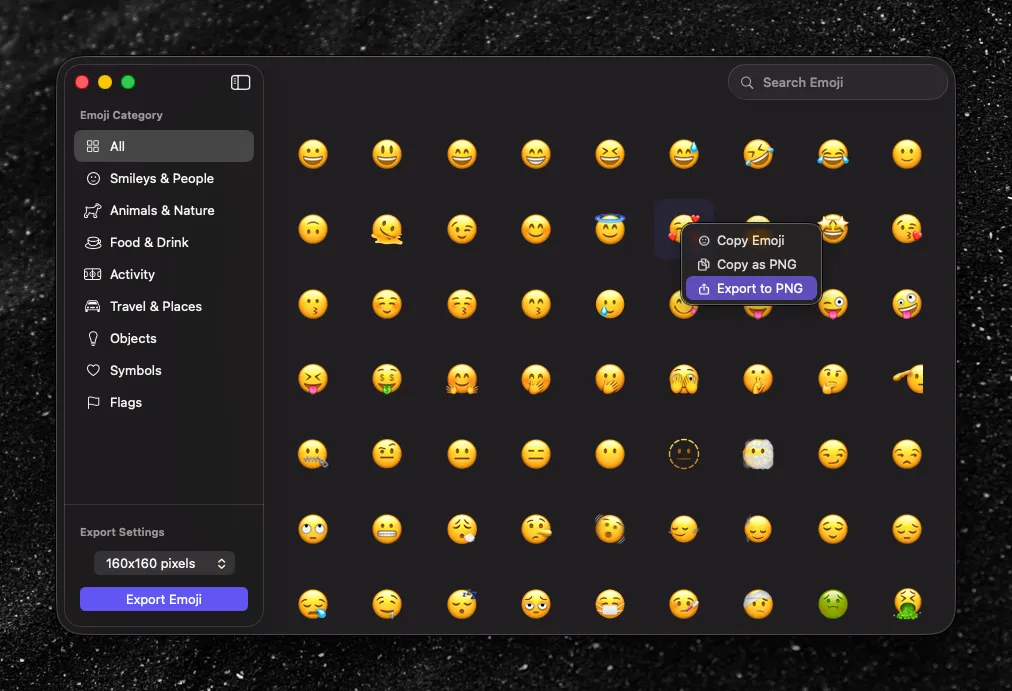Select the lying long-nose face emoji
This screenshot has height=691, width=1012.
[536, 529]
